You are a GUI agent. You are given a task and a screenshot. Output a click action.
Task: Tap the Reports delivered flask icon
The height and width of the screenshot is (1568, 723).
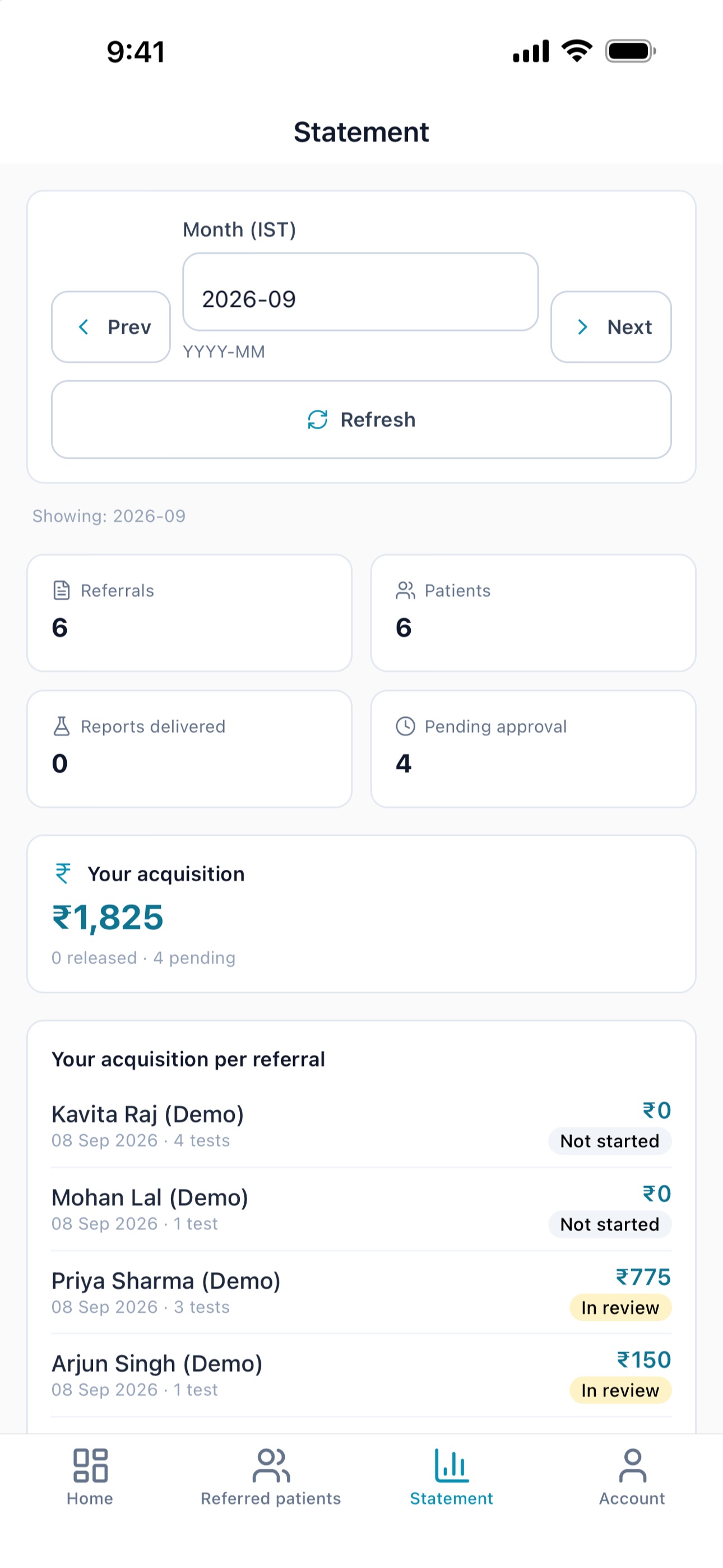pos(62,726)
